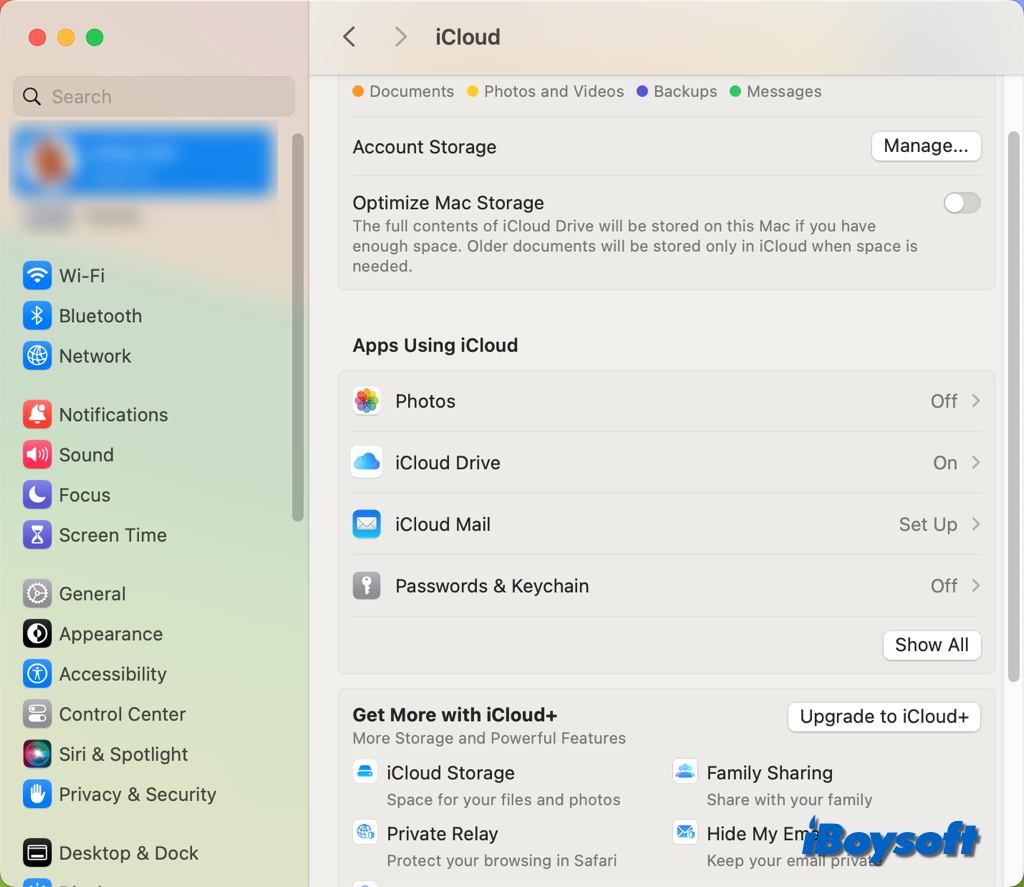Click the Photos "Off" status
Image resolution: width=1024 pixels, height=887 pixels.
click(x=944, y=401)
